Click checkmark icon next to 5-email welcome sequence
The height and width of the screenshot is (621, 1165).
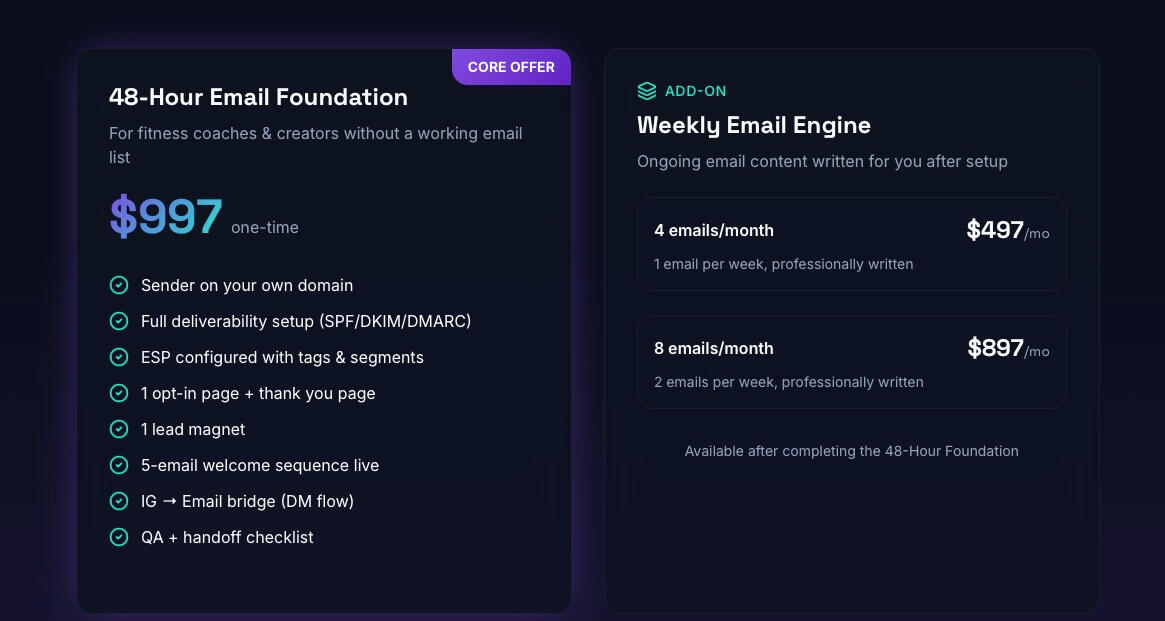click(119, 465)
